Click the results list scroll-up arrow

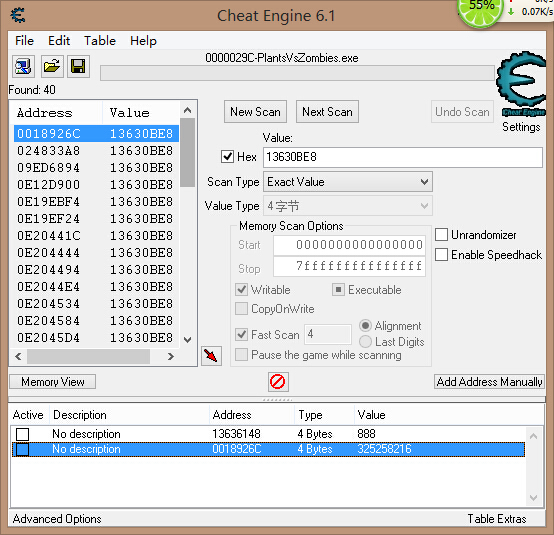pyautogui.click(x=188, y=110)
